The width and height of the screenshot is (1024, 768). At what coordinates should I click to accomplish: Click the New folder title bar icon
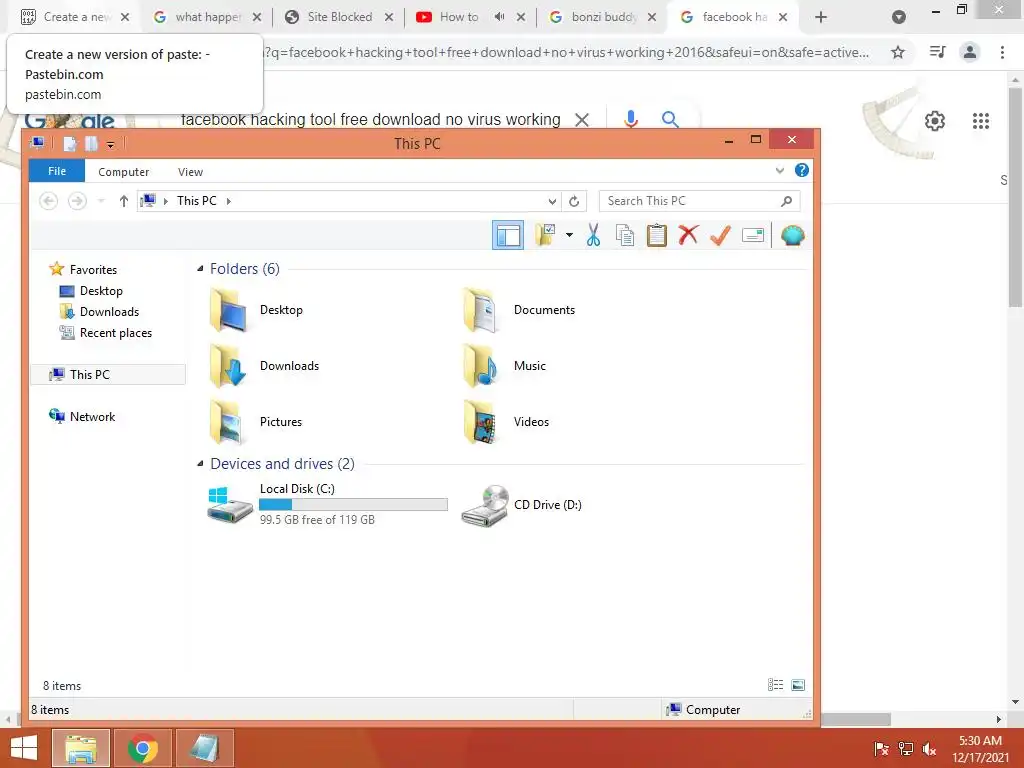(91, 144)
